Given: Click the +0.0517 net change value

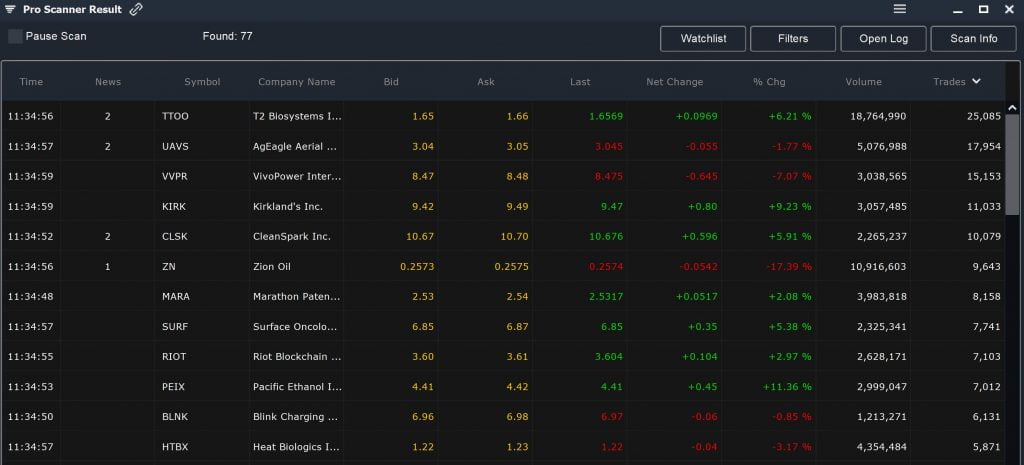Looking at the screenshot, I should click(x=696, y=297).
